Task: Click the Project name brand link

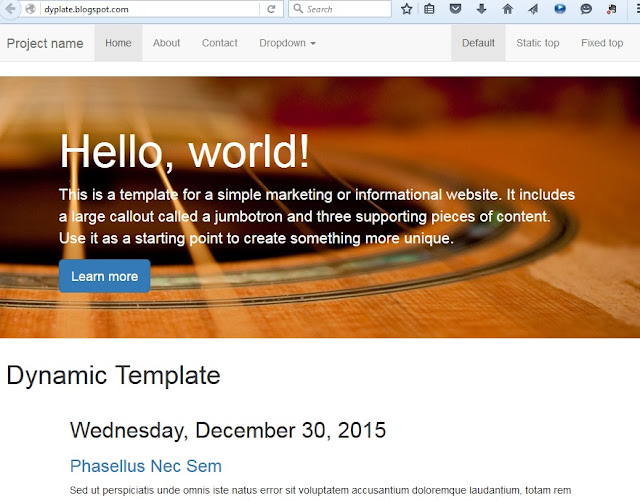Action: 45,43
